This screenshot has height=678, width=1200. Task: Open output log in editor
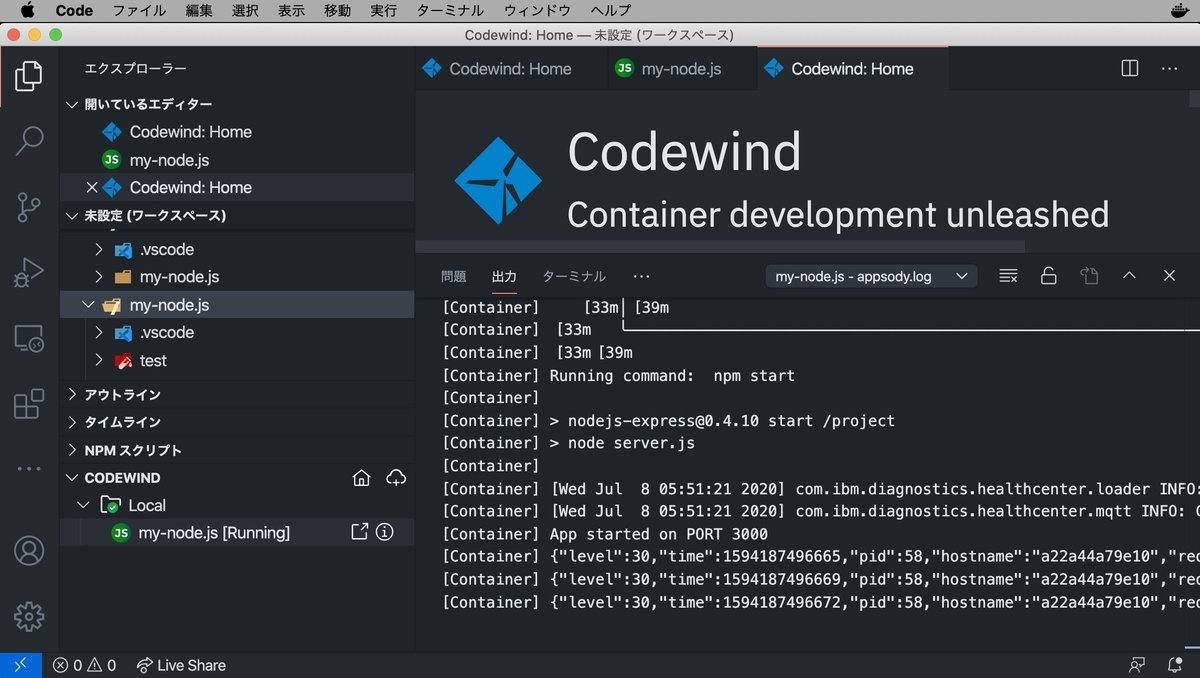tap(1089, 276)
